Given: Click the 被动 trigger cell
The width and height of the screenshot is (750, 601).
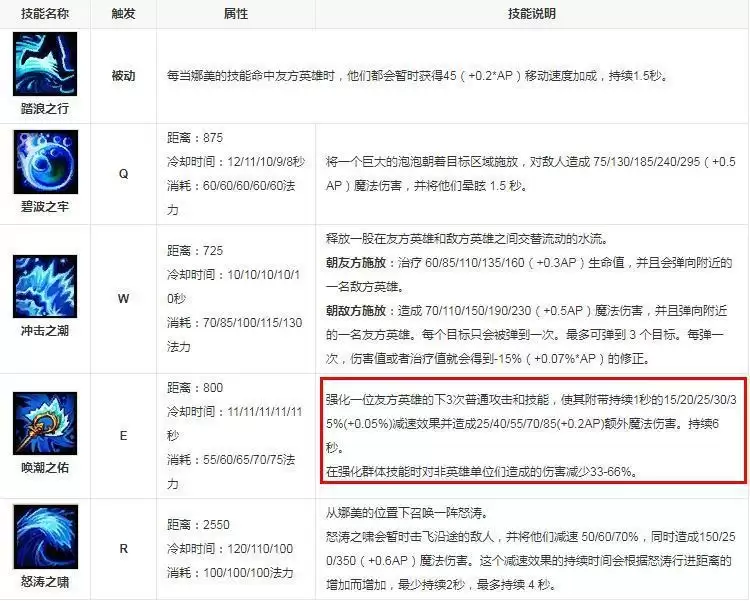Looking at the screenshot, I should point(123,76).
